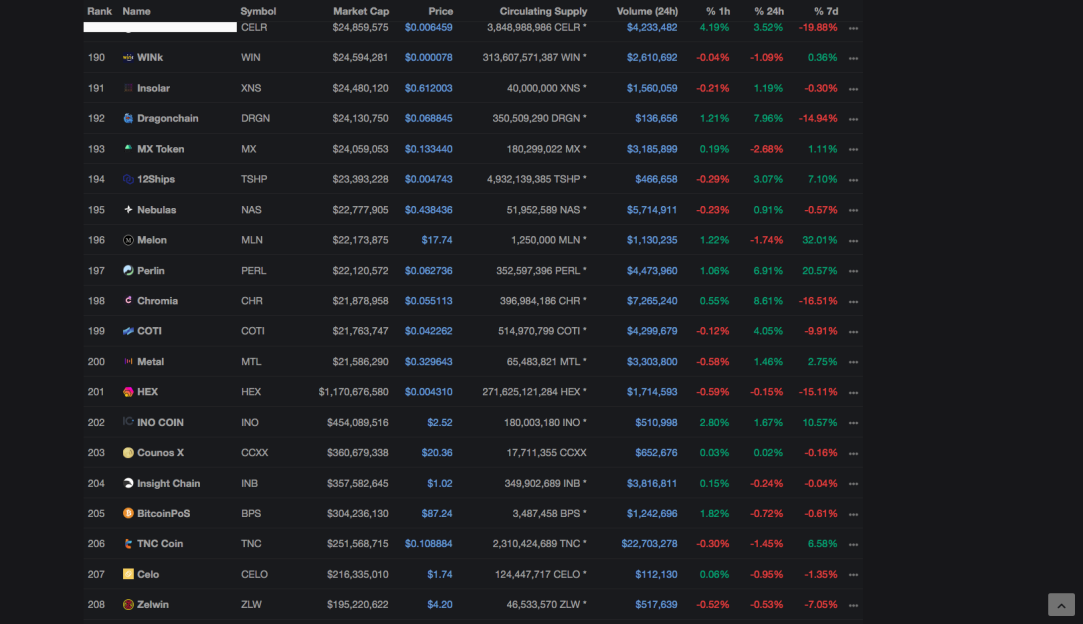This screenshot has height=624, width=1083.
Task: Select Counos X supply 17,711,355 CCXX
Action: coord(546,453)
